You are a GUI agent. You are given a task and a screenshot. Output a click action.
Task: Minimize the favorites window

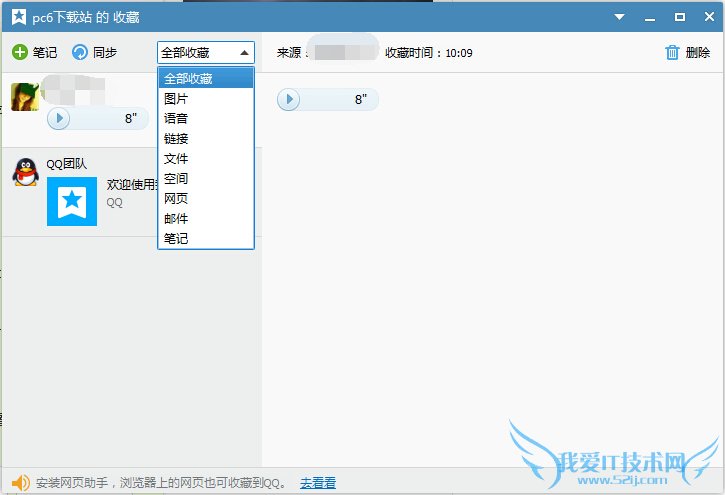(x=650, y=18)
